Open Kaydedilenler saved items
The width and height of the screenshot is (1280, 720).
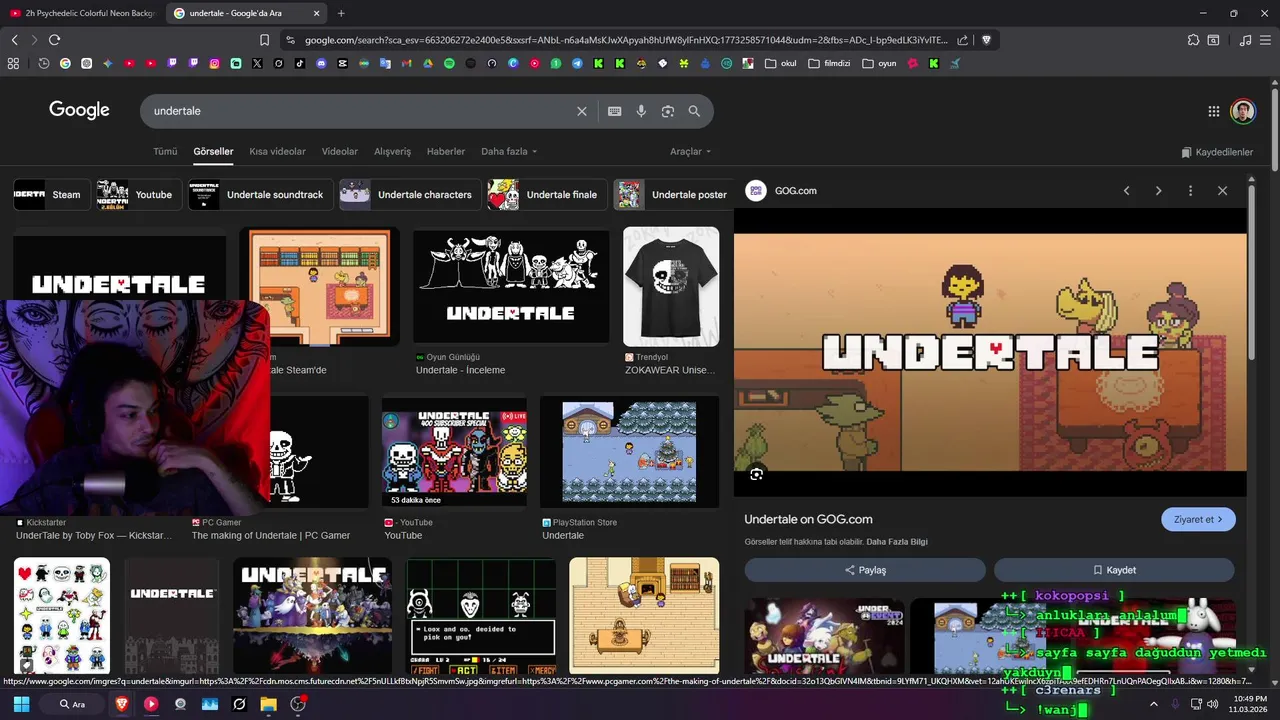(1217, 152)
